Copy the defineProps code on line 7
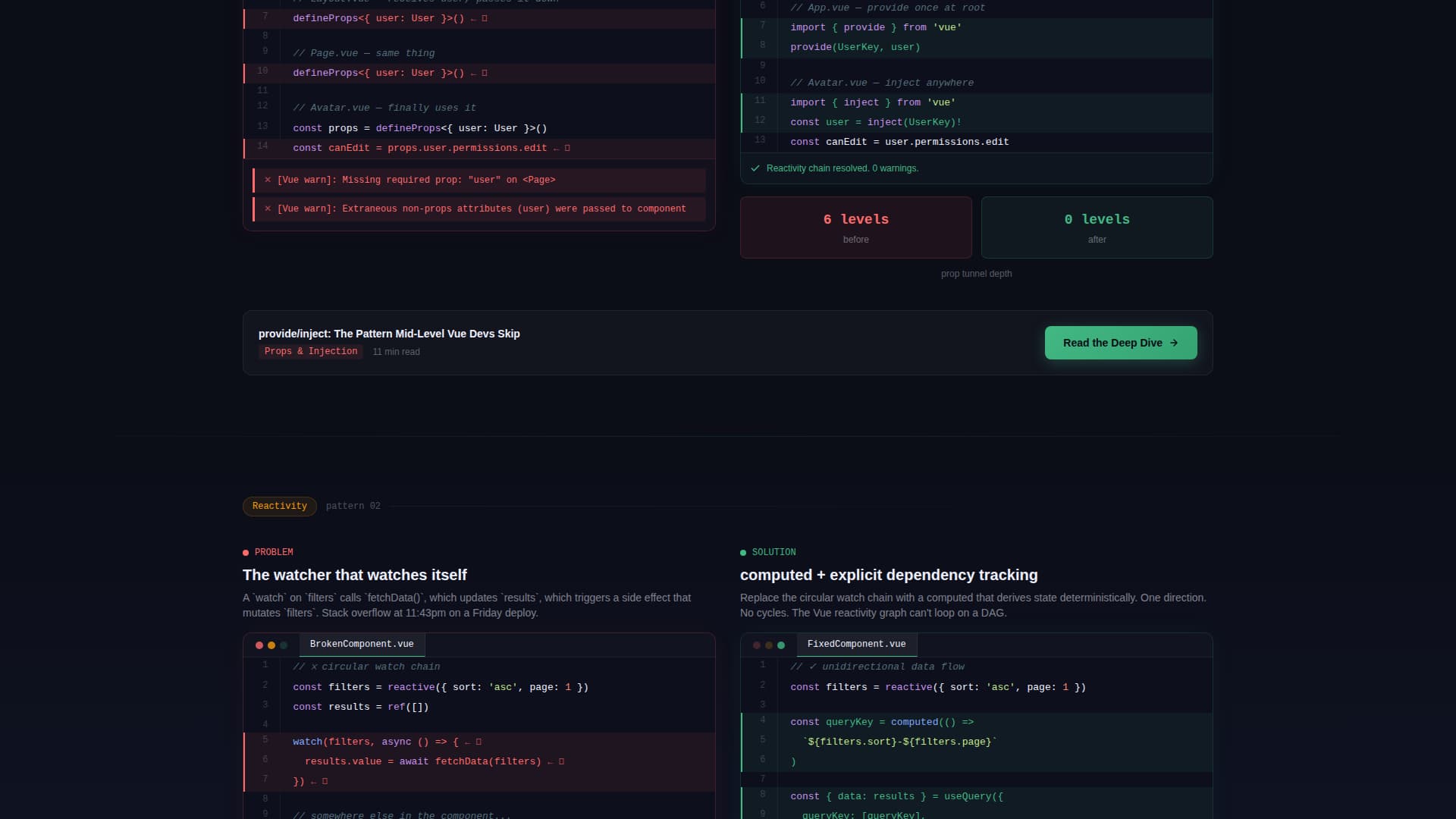This screenshot has width=1456, height=819. [483, 18]
